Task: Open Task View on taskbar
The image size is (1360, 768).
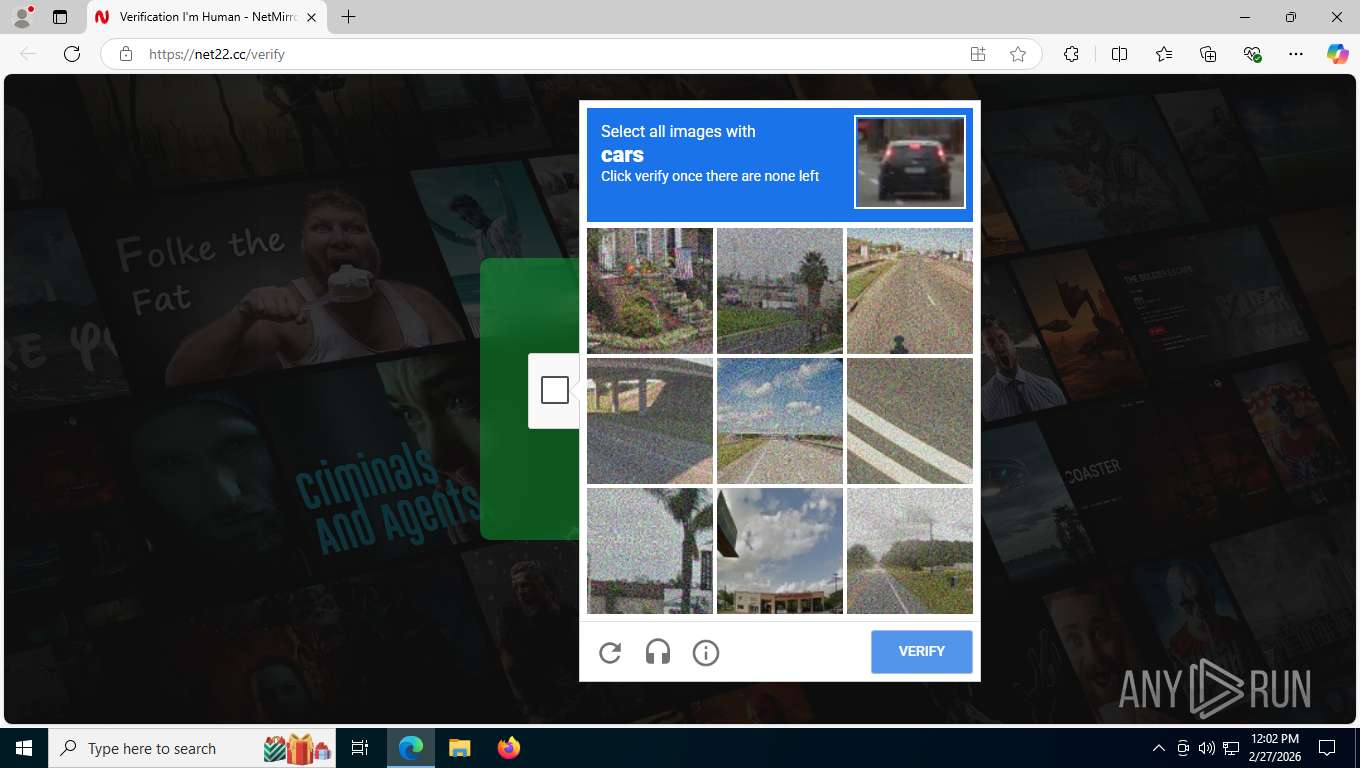Action: [x=360, y=748]
